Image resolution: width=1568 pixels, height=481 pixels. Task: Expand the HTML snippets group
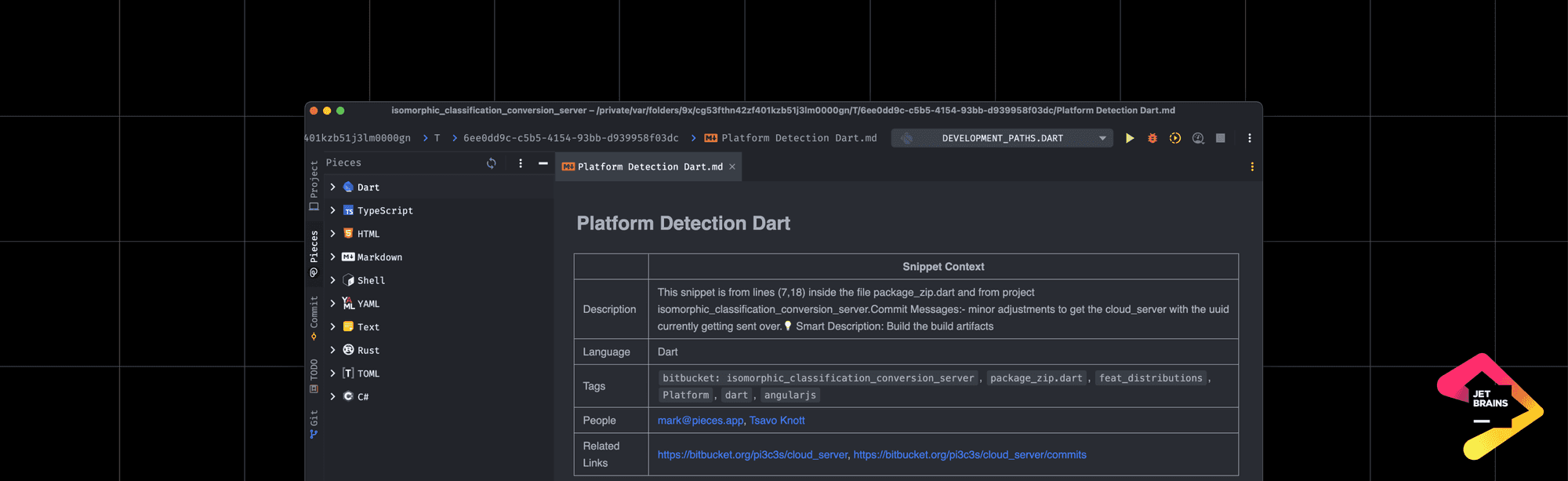pyautogui.click(x=332, y=234)
